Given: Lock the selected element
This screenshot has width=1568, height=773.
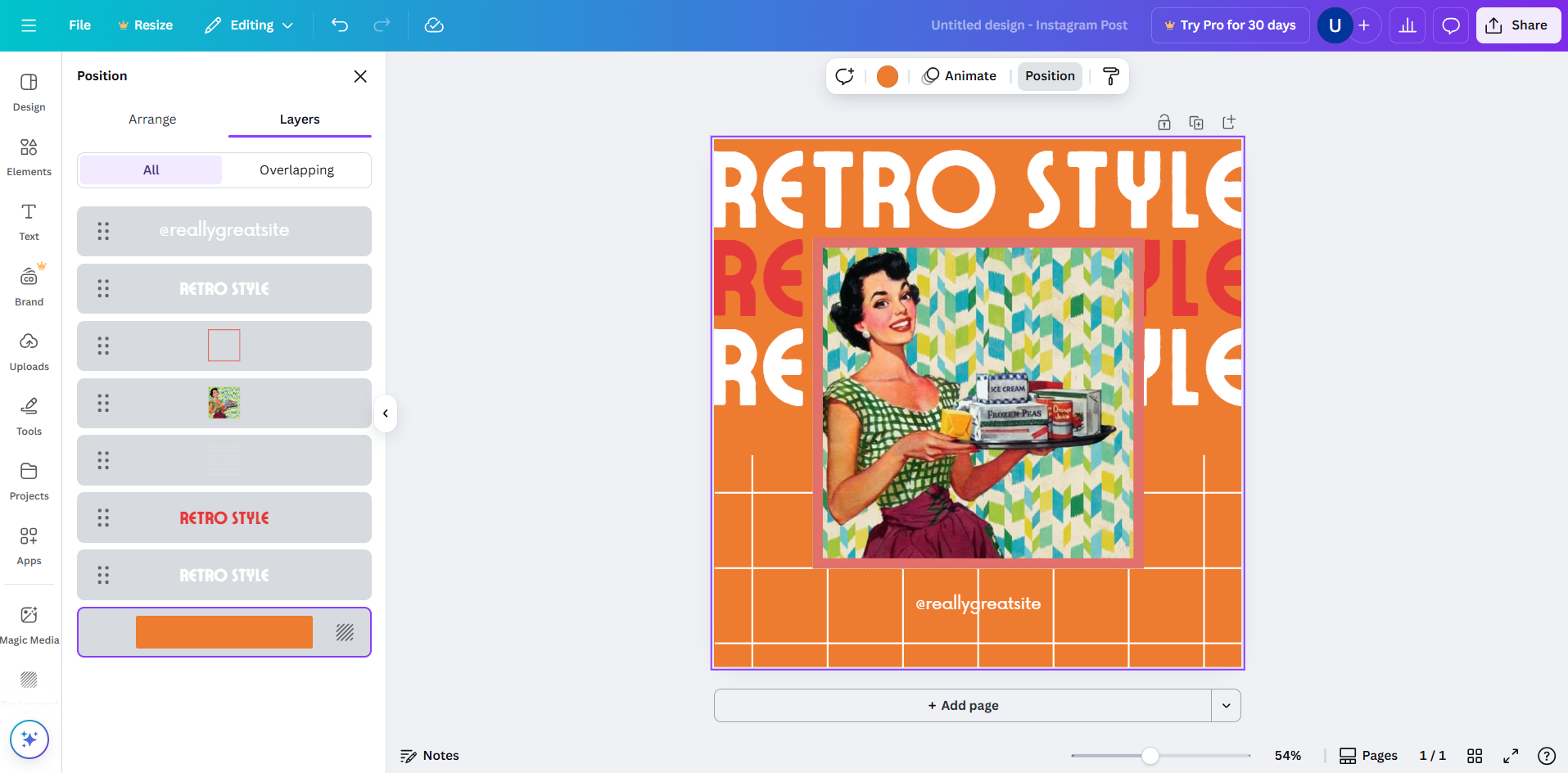Looking at the screenshot, I should point(1164,121).
